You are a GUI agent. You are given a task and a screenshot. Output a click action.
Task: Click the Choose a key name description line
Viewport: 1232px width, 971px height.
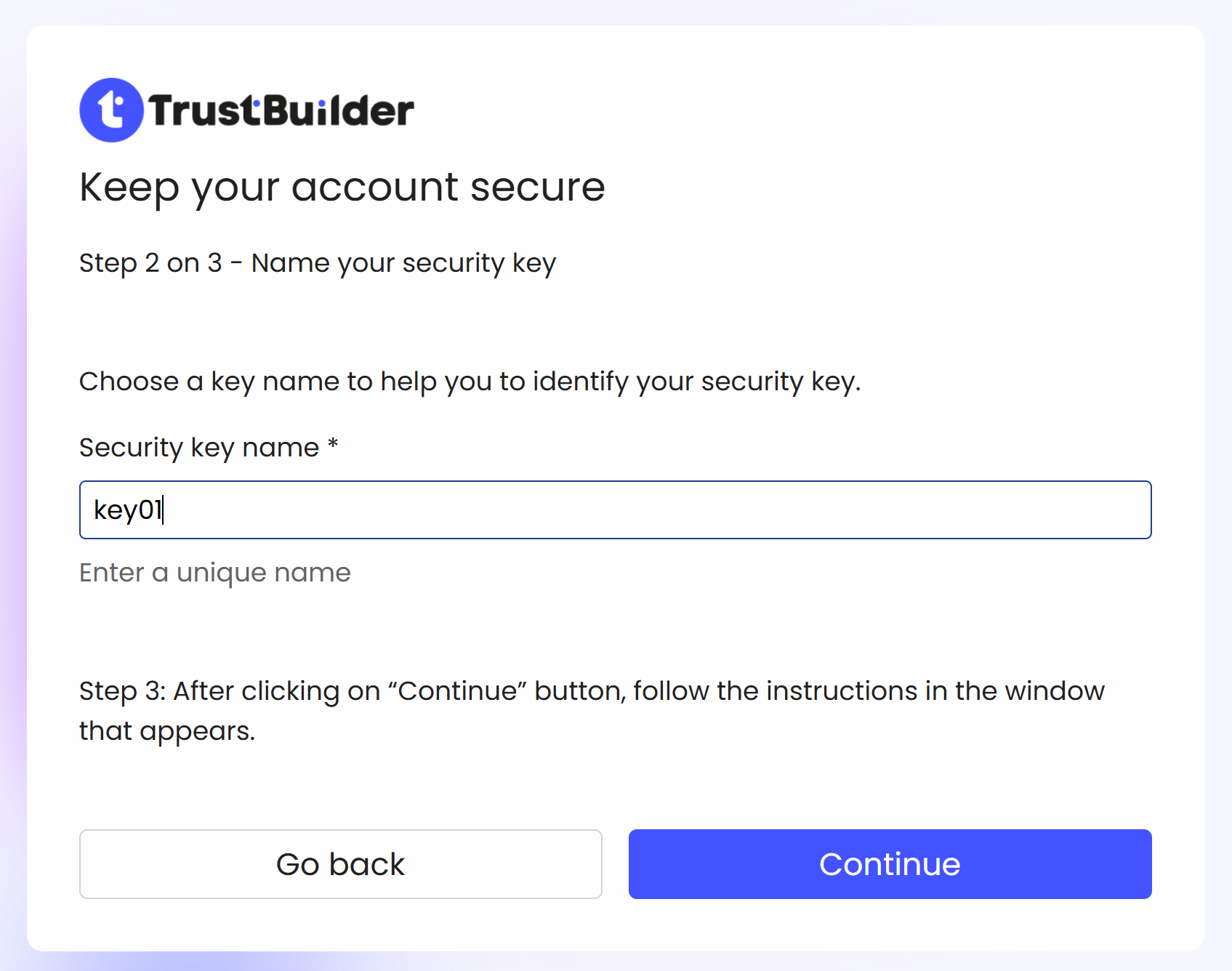point(470,382)
